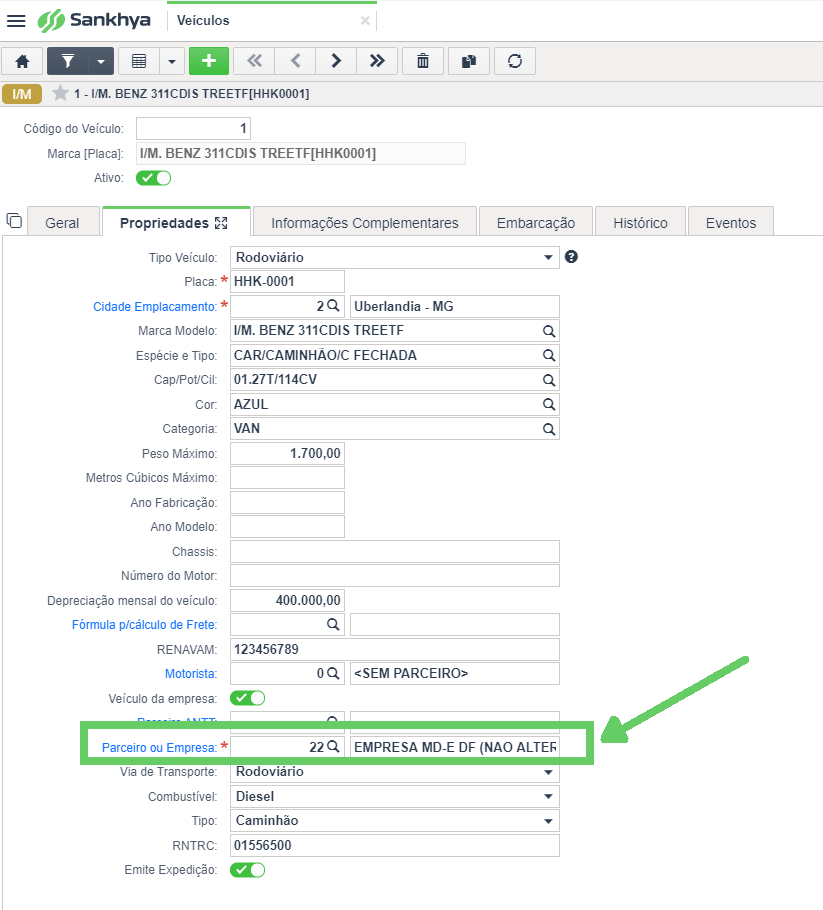The height and width of the screenshot is (910, 823).
Task: Close the Veículos tab
Action: tap(365, 21)
